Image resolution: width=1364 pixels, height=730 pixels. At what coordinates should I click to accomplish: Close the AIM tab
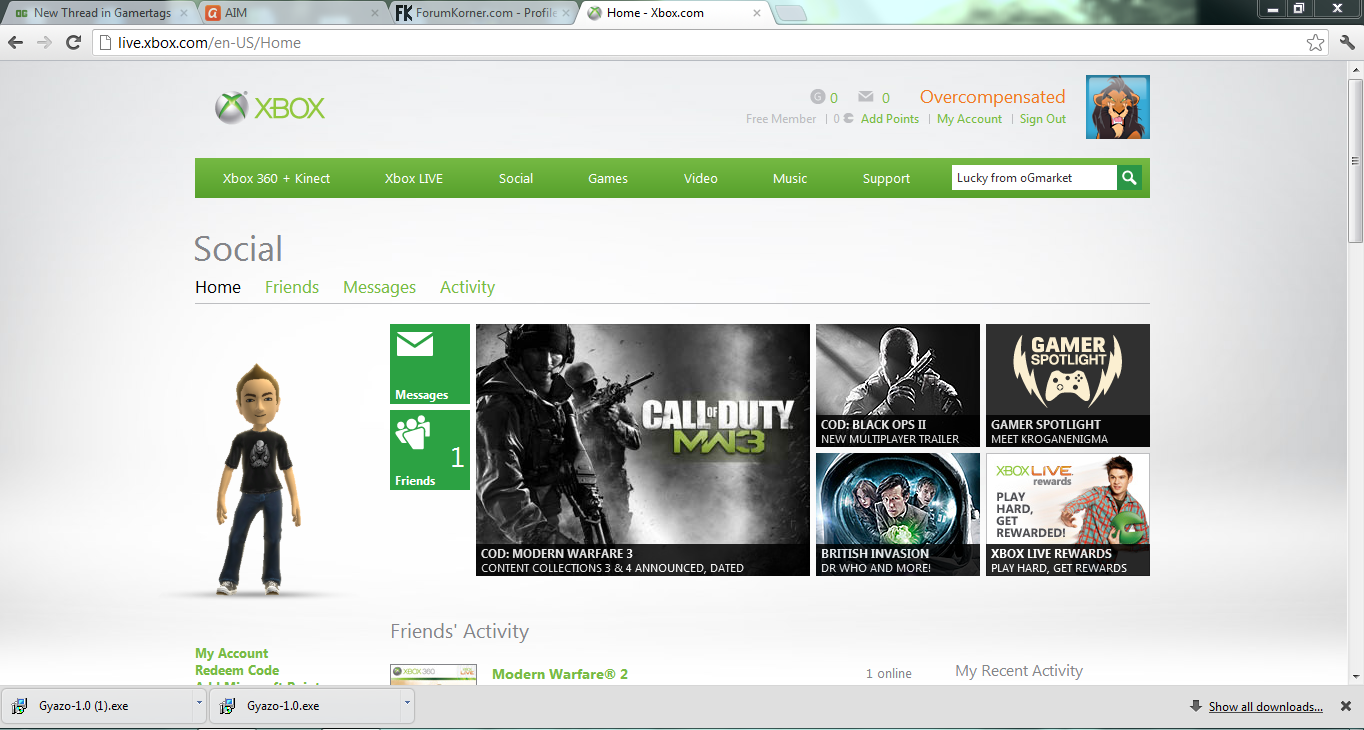375,13
